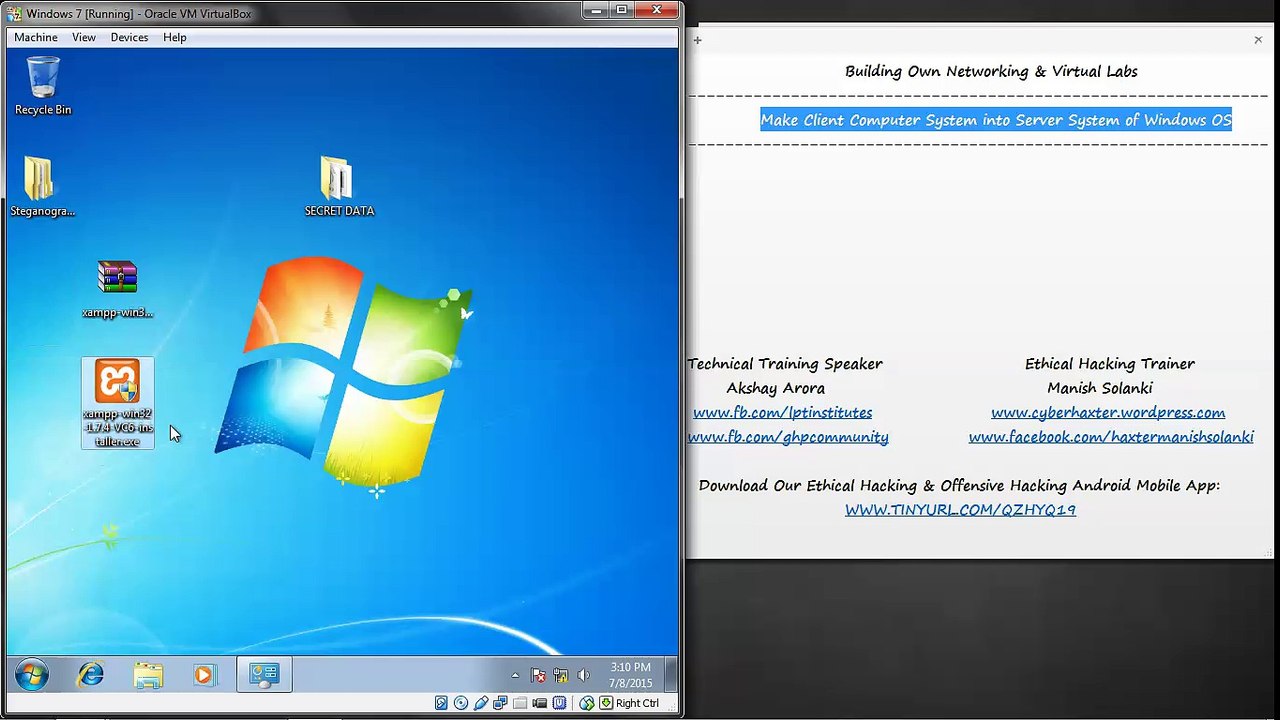Click the VirtualBox shared folders indicator

520,703
